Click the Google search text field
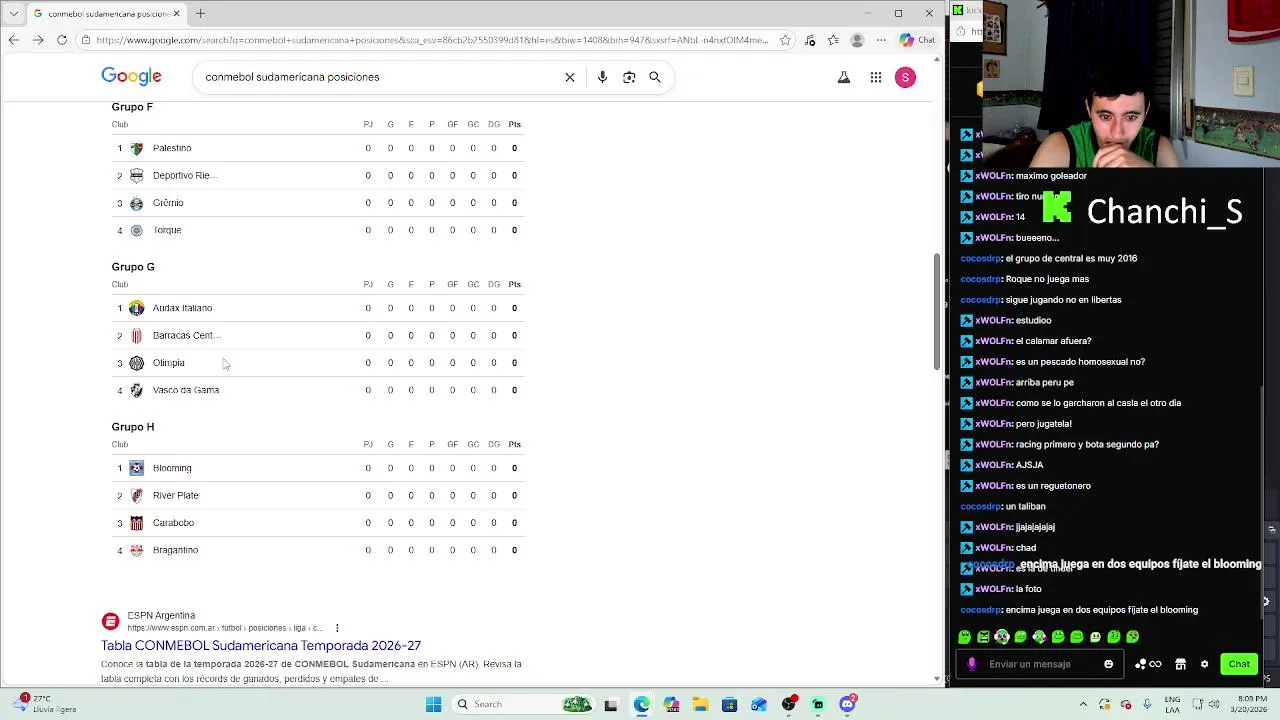The width and height of the screenshot is (1280, 720). point(380,77)
